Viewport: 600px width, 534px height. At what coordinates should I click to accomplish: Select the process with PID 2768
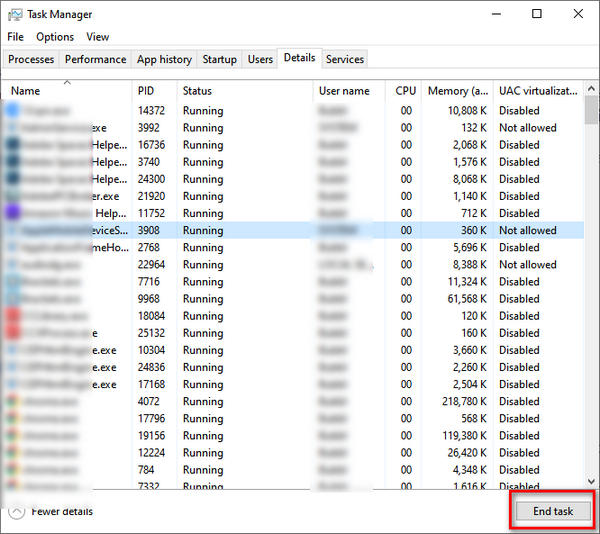click(293, 247)
